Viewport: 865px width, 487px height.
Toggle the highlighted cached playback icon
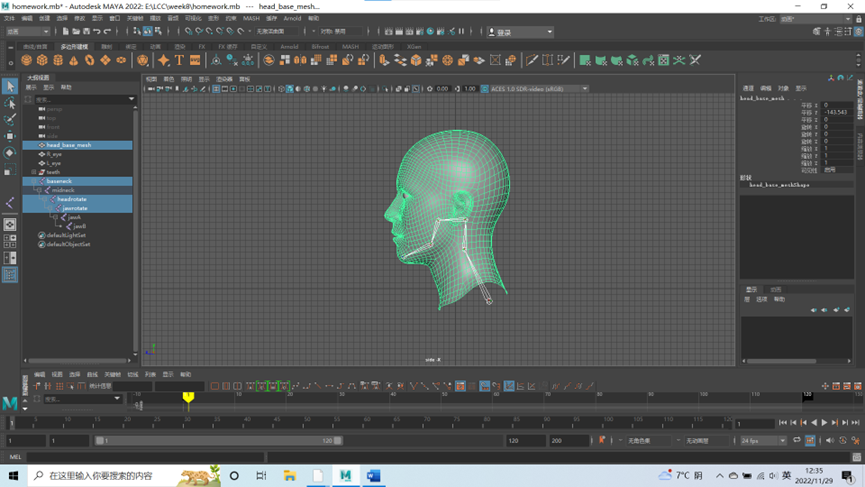pos(810,440)
